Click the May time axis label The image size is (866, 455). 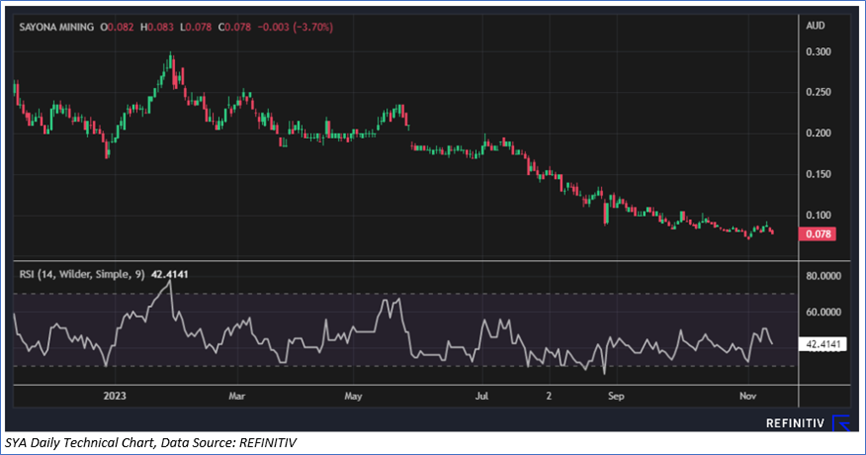(x=353, y=396)
